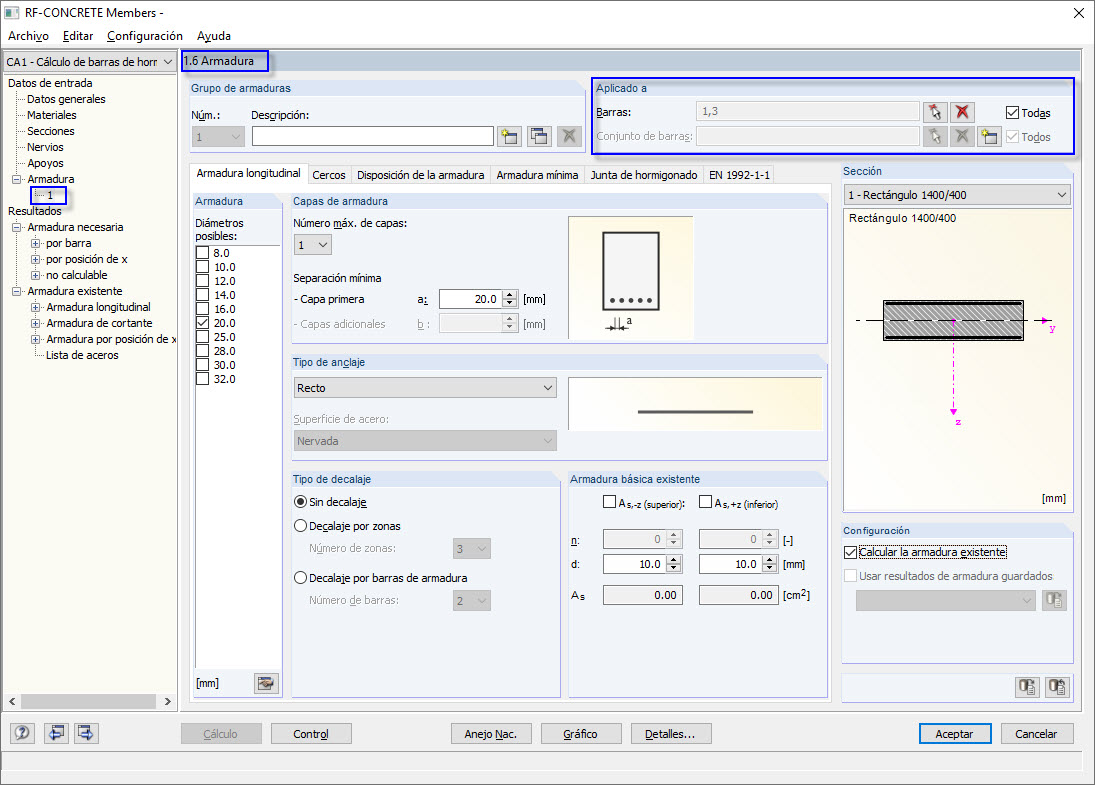1095x785 pixels.
Task: Click the Gráfico button
Action: pos(581,734)
